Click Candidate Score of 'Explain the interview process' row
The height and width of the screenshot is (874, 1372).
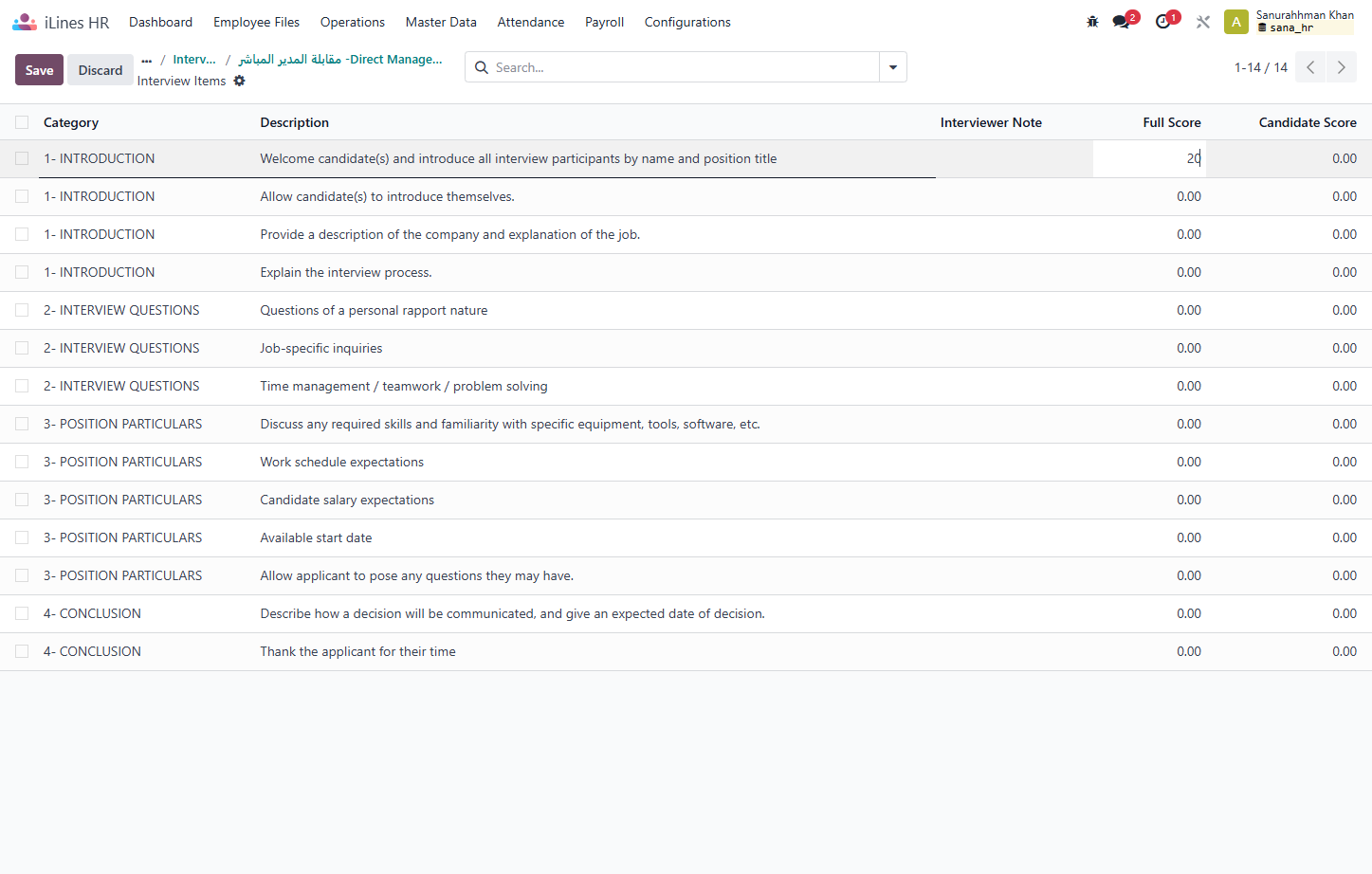pyautogui.click(x=1345, y=272)
